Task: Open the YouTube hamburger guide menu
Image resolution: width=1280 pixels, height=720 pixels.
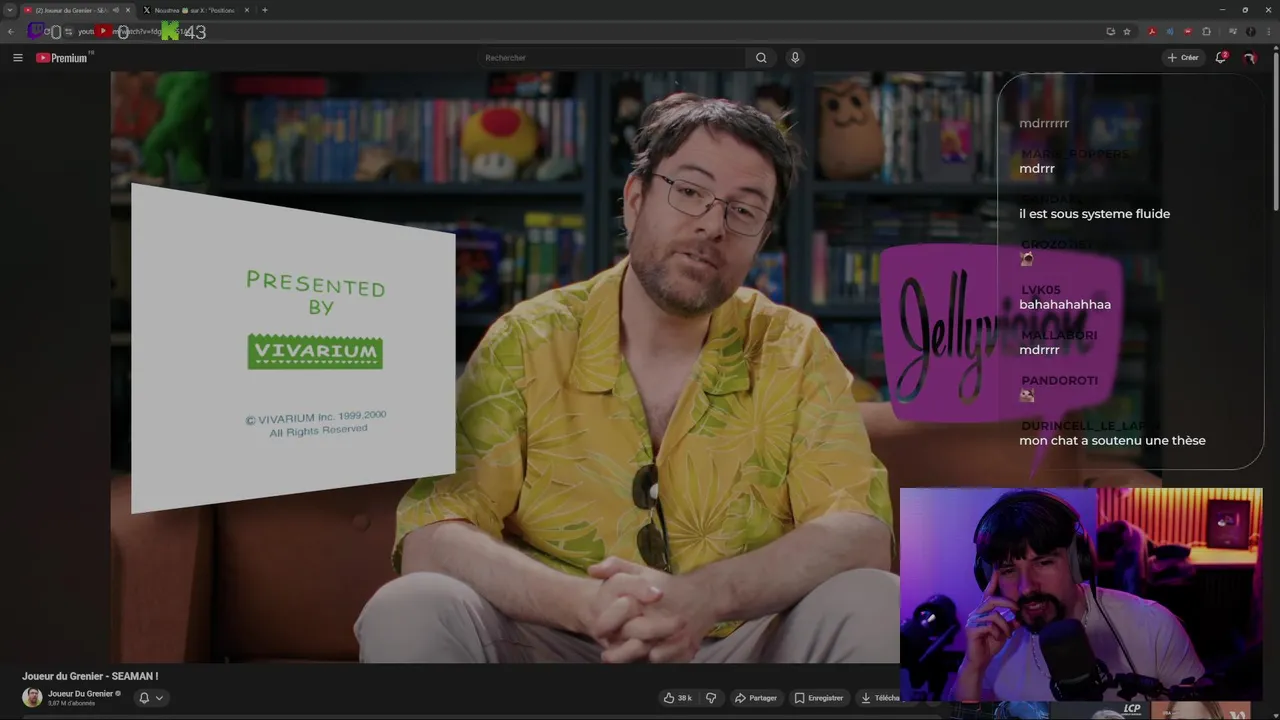Action: pyautogui.click(x=17, y=58)
